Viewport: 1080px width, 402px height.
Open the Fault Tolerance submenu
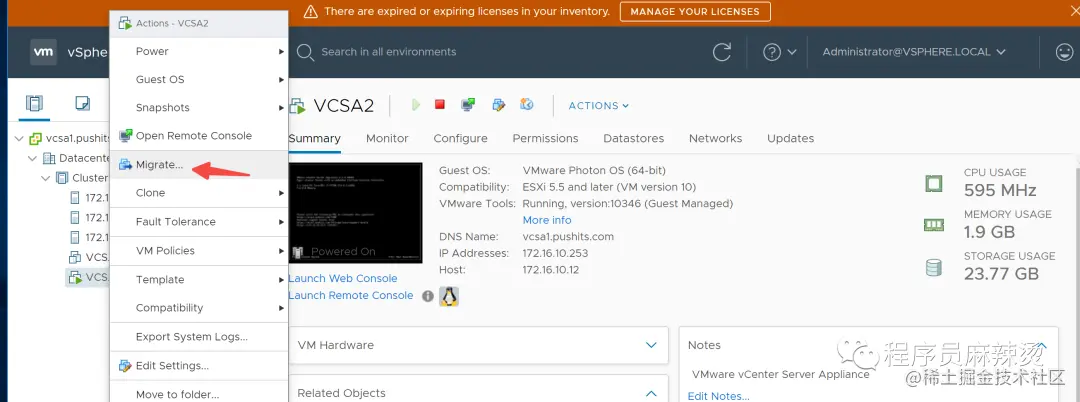tap(199, 222)
